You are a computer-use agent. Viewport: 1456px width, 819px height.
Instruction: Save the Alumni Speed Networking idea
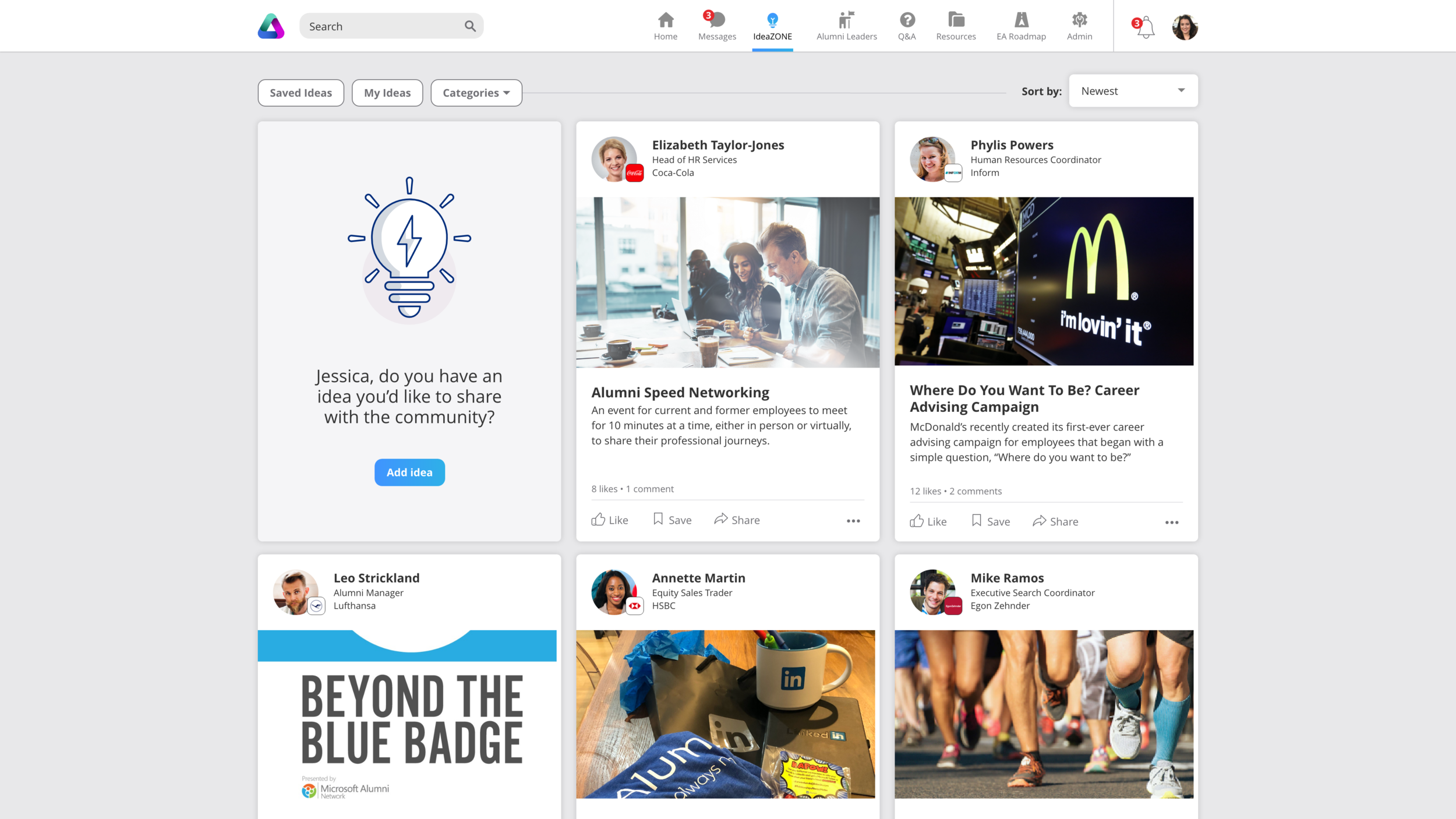672,520
